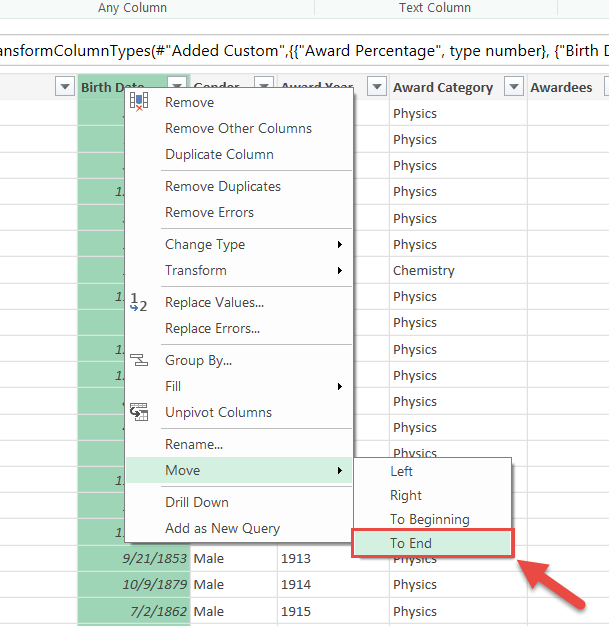Choose To Beginning in the Move submenu
The image size is (609, 626).
point(429,519)
